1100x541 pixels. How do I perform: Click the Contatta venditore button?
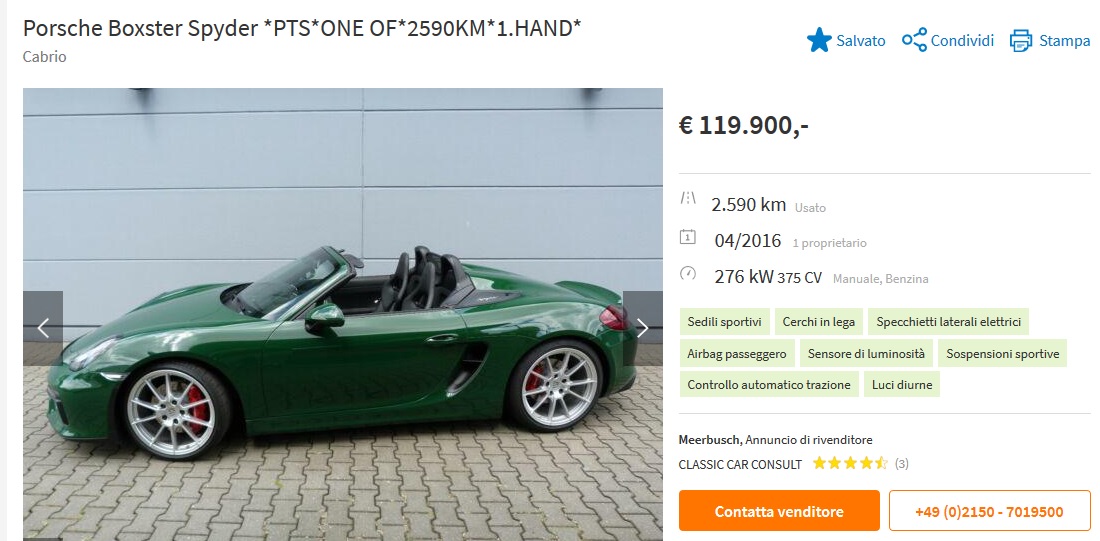coord(779,511)
